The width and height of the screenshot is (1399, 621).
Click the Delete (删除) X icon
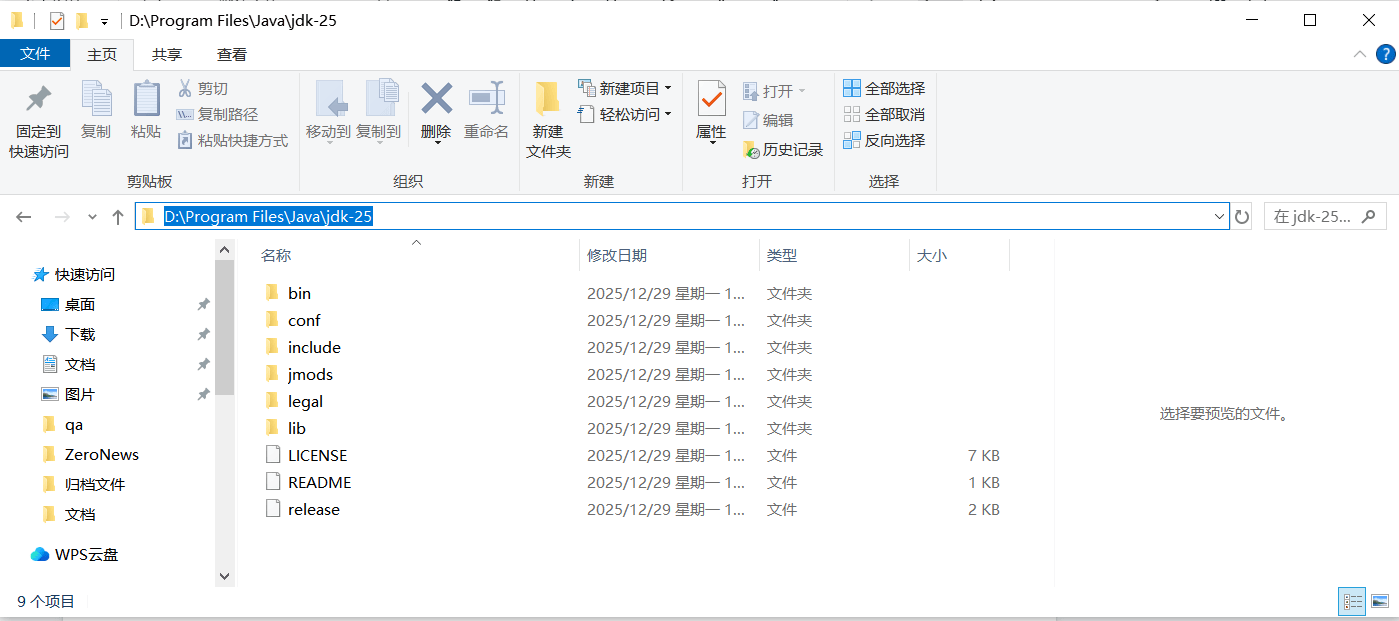coord(436,99)
